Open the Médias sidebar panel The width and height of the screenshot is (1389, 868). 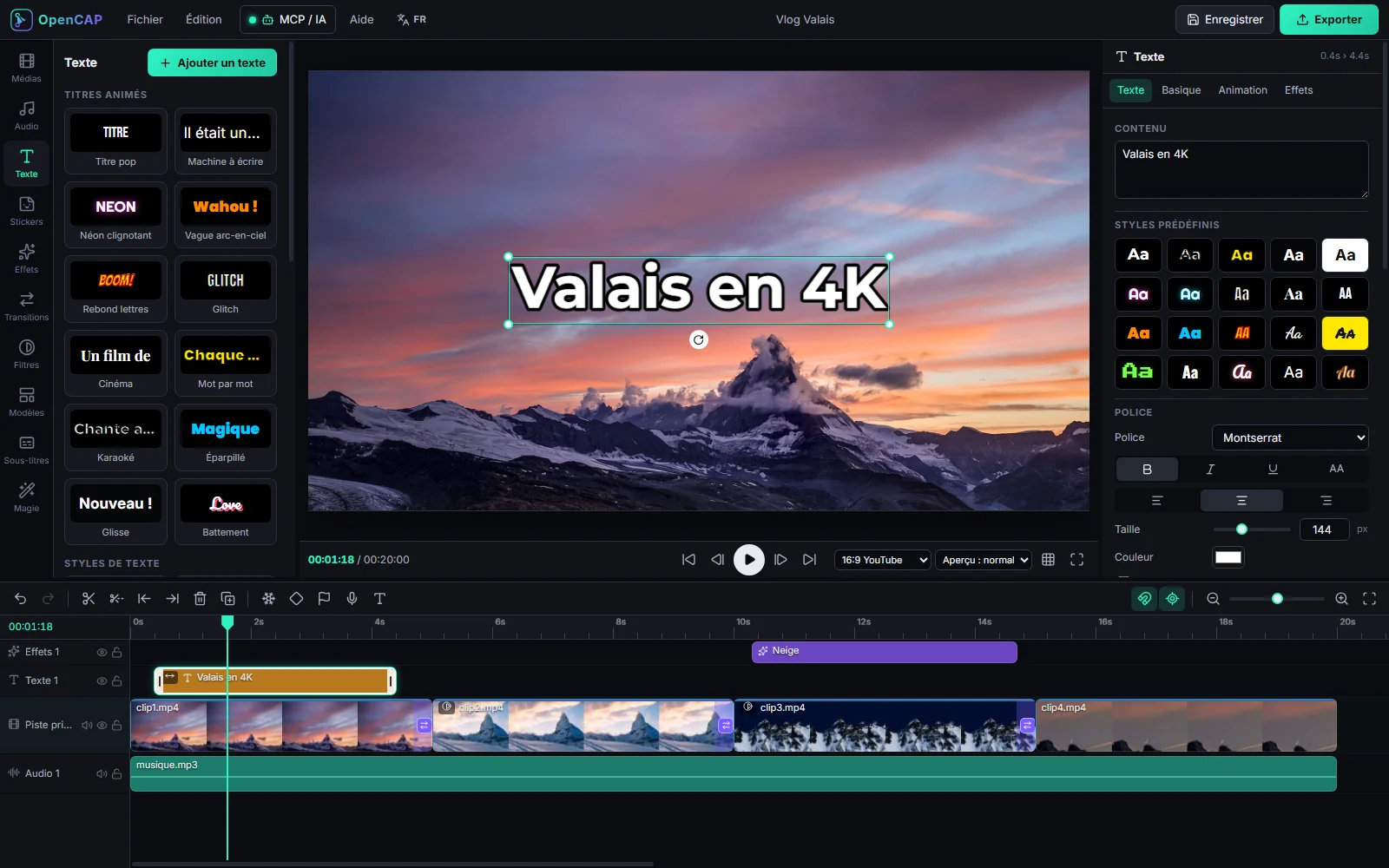pos(26,68)
